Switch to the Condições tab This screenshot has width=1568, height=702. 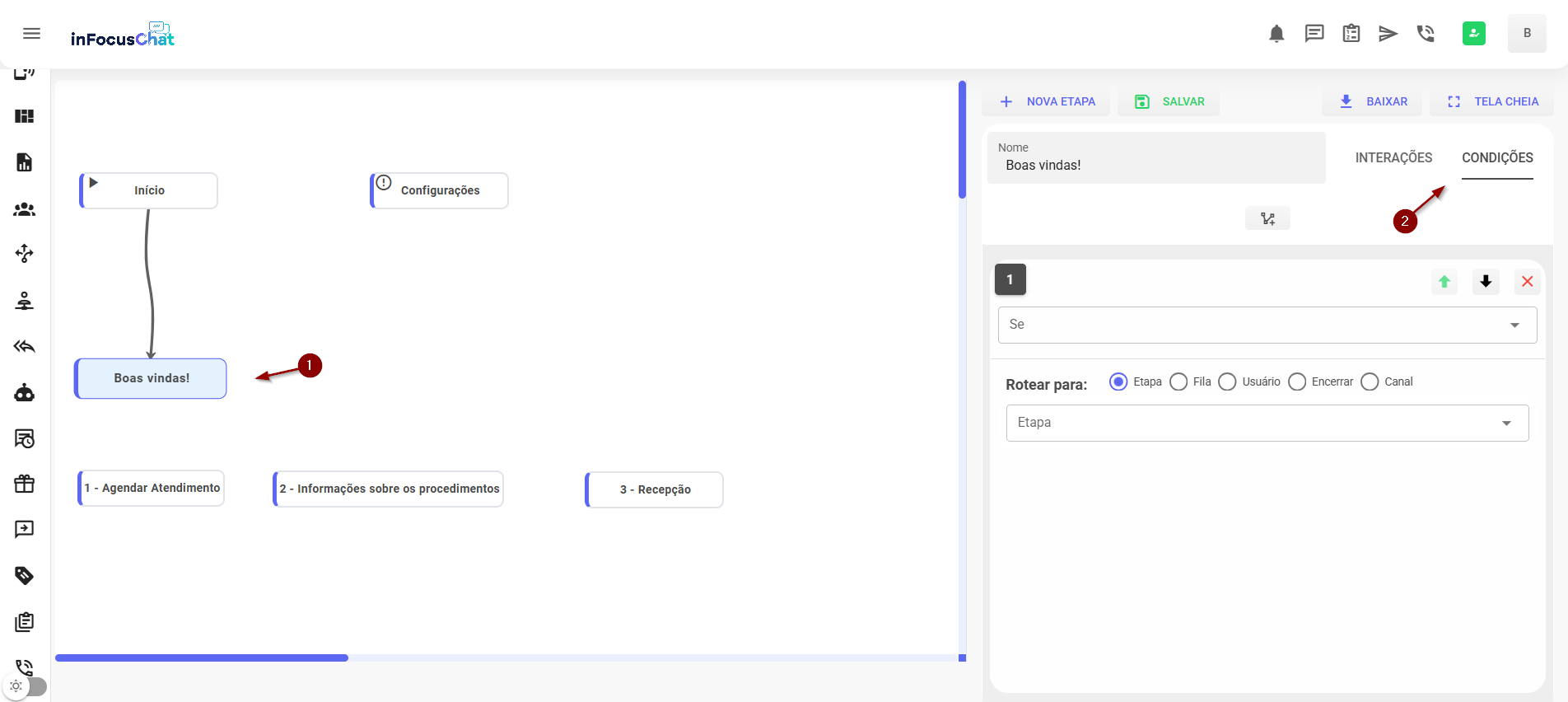(1497, 157)
